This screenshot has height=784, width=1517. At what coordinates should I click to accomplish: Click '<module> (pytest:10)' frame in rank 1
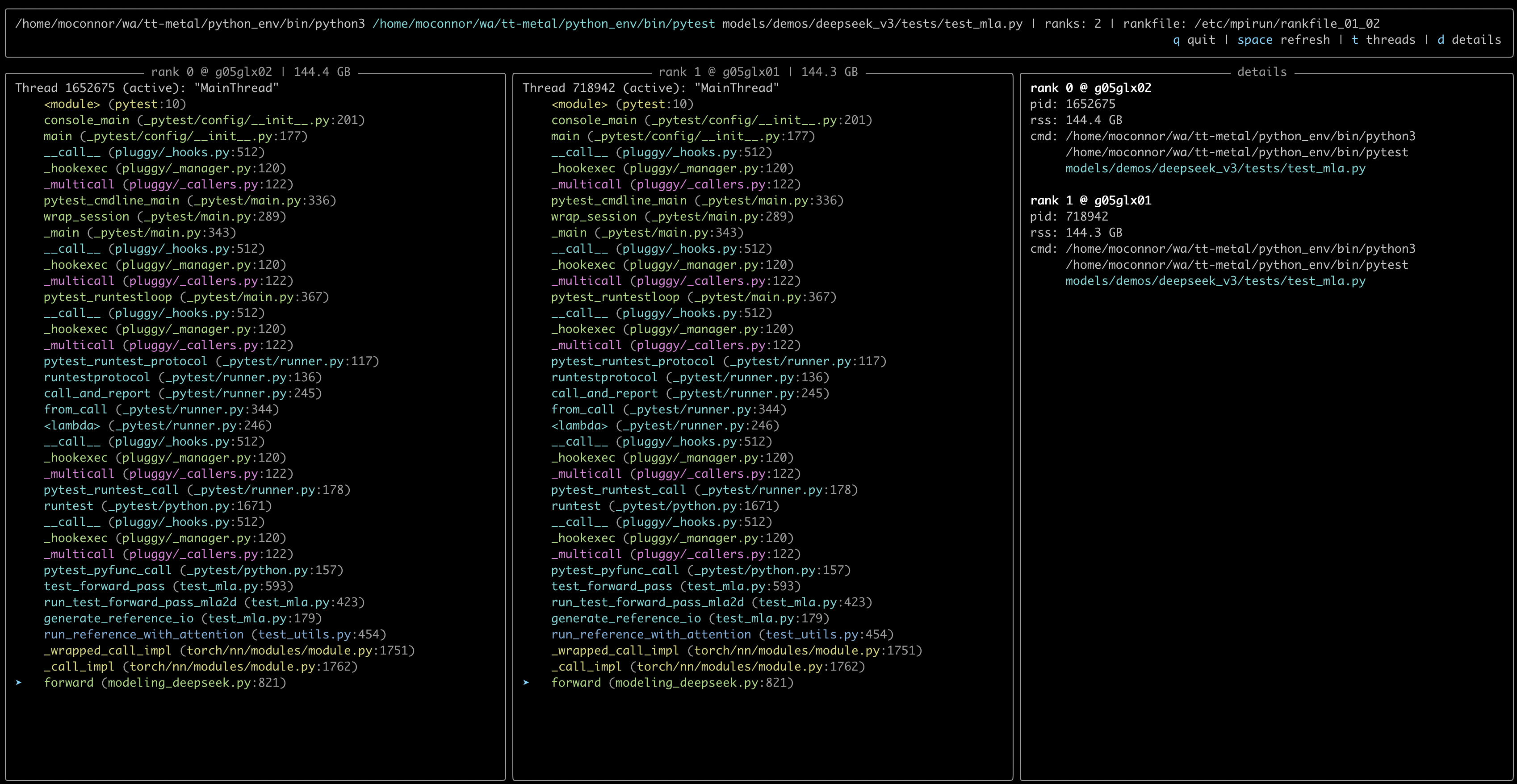(622, 104)
